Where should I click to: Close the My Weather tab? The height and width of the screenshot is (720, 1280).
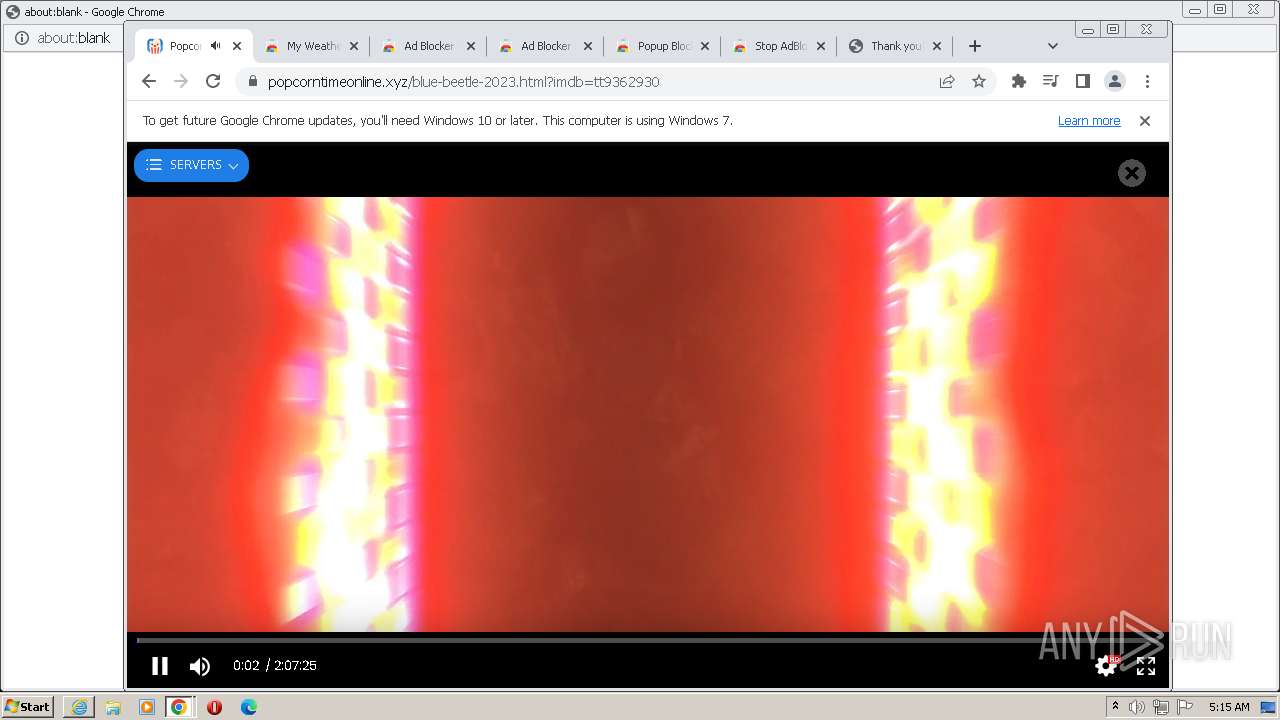click(x=354, y=46)
